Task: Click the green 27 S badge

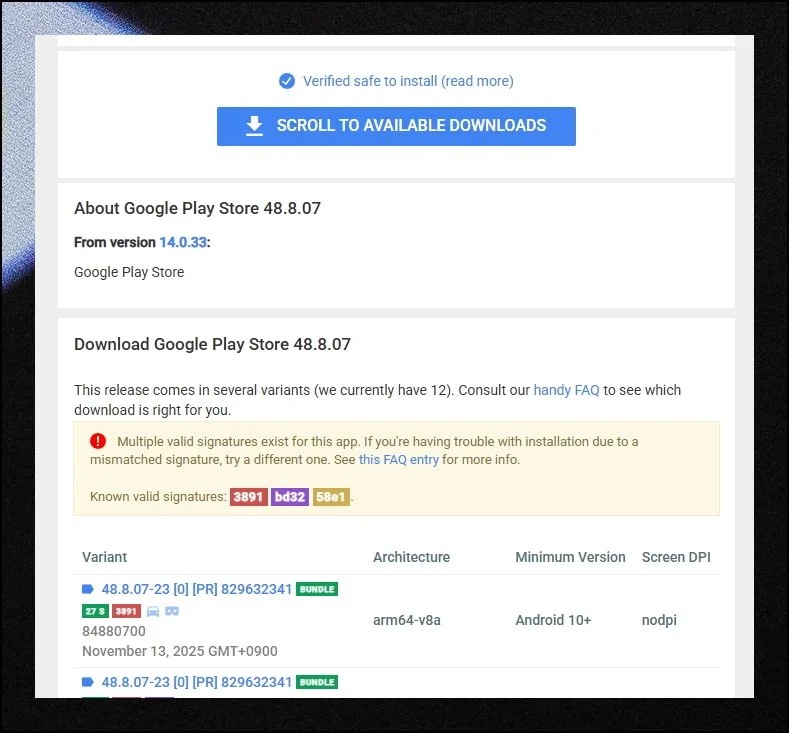Action: click(x=95, y=611)
